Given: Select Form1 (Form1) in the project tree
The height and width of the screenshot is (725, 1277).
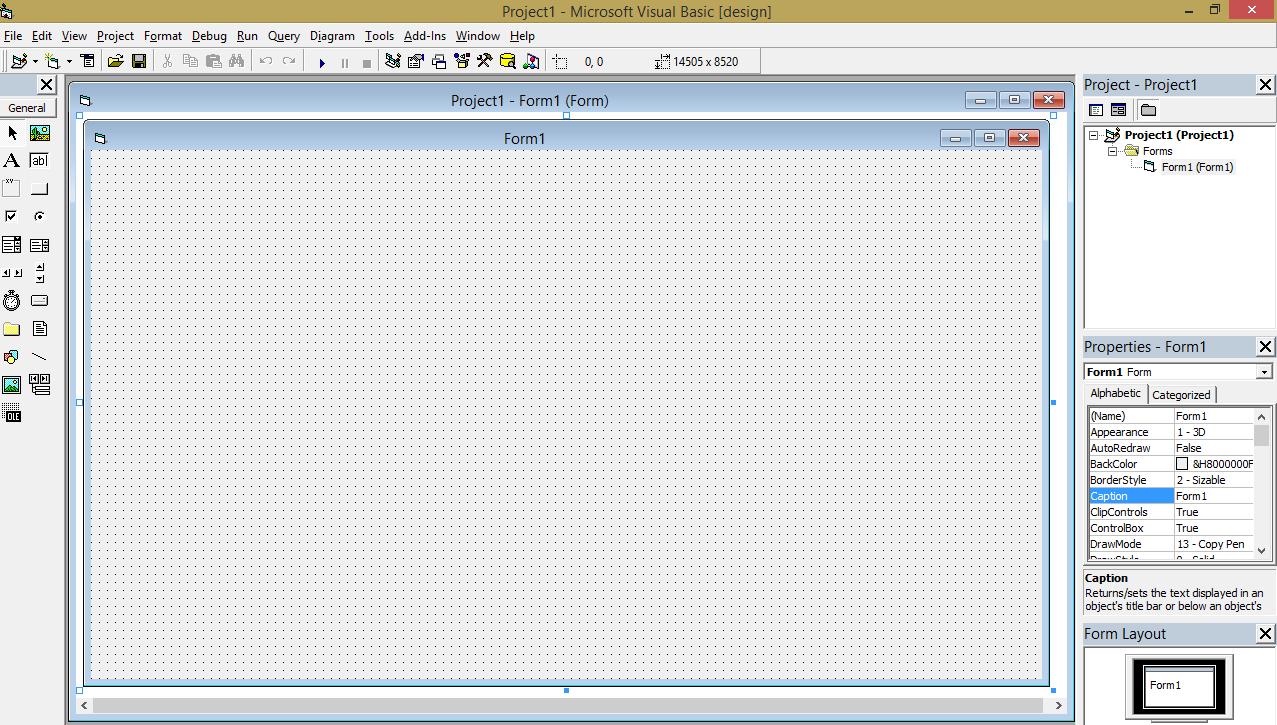Looking at the screenshot, I should point(1197,167).
